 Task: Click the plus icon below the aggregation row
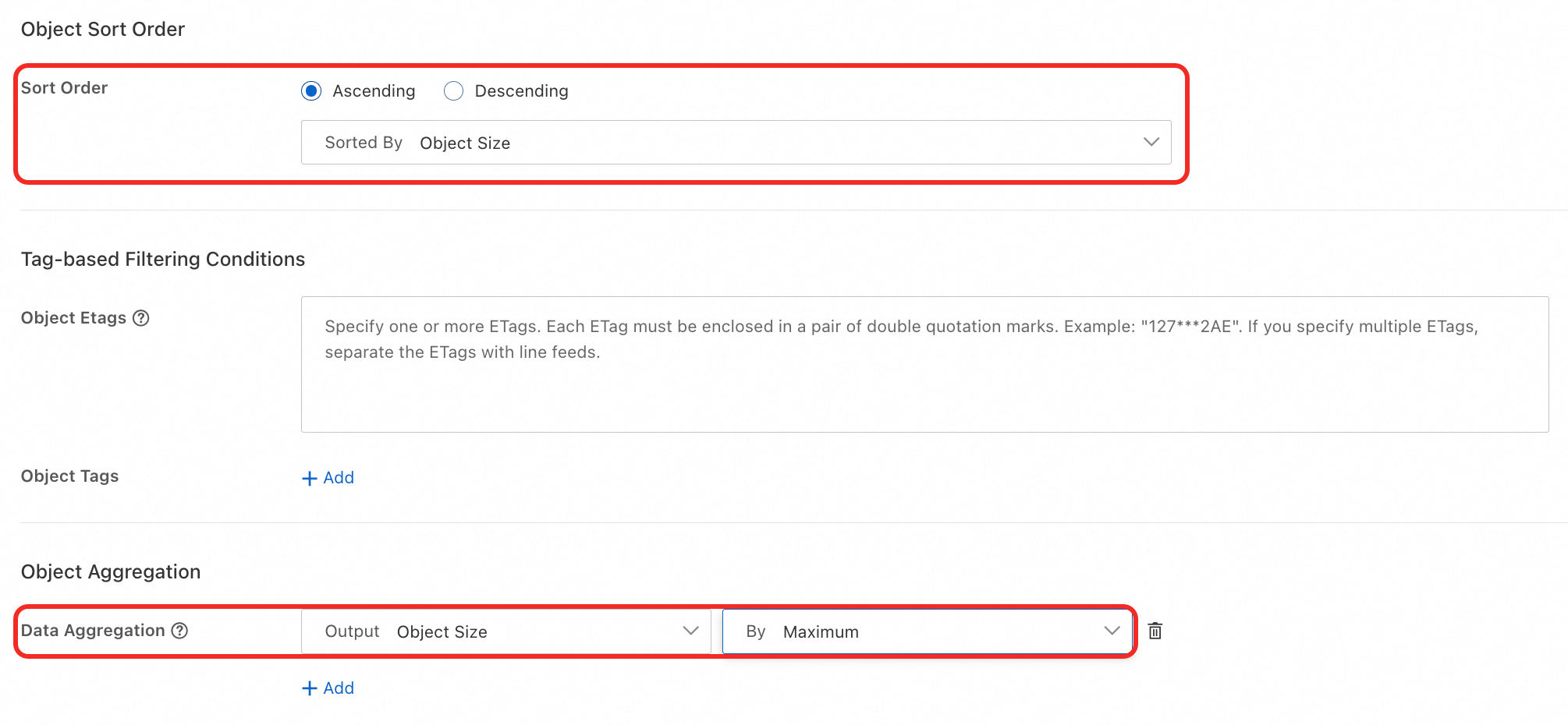coord(309,688)
